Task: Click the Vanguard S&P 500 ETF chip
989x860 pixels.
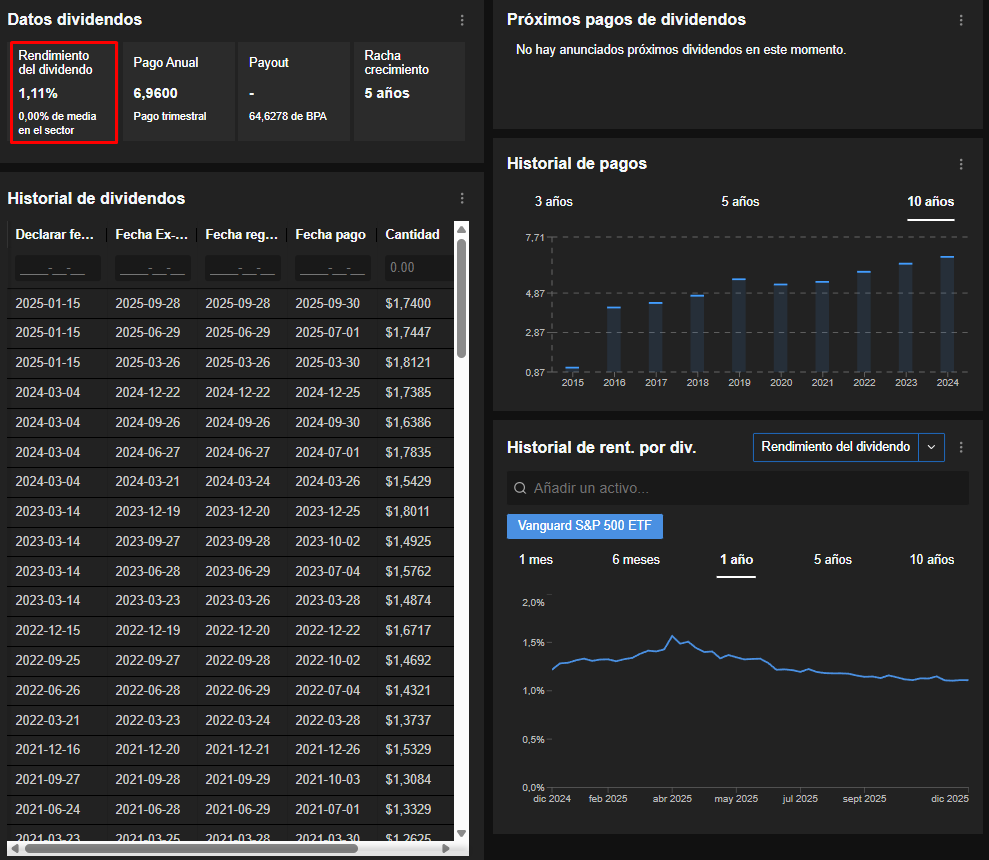Action: click(584, 526)
